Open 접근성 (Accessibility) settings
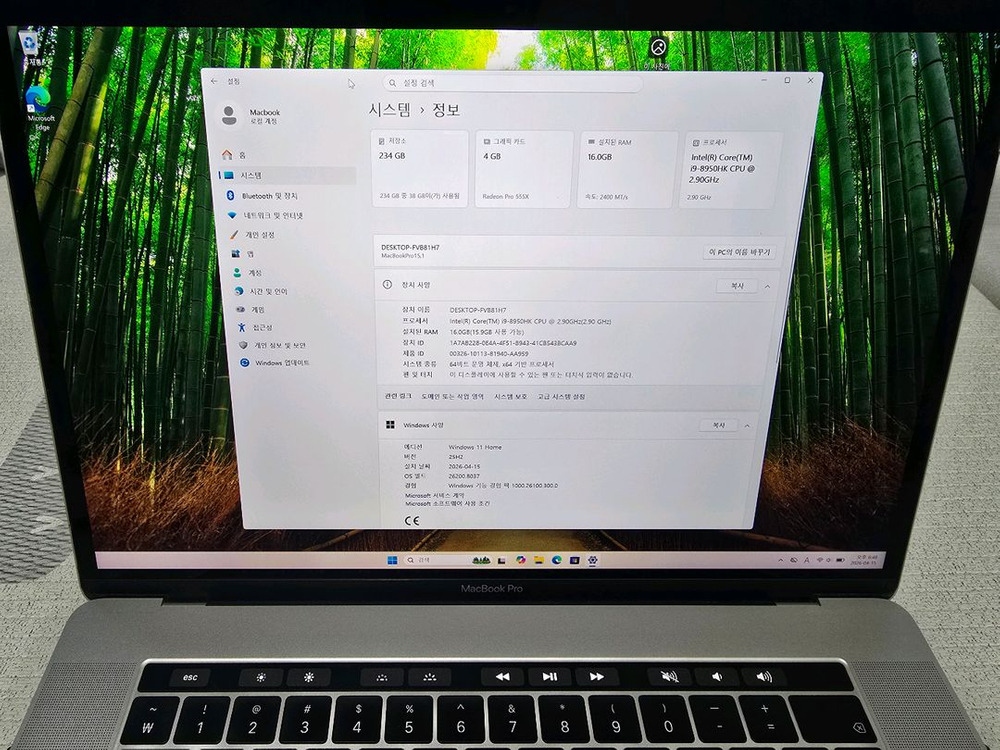The width and height of the screenshot is (1000, 750). tap(260, 327)
